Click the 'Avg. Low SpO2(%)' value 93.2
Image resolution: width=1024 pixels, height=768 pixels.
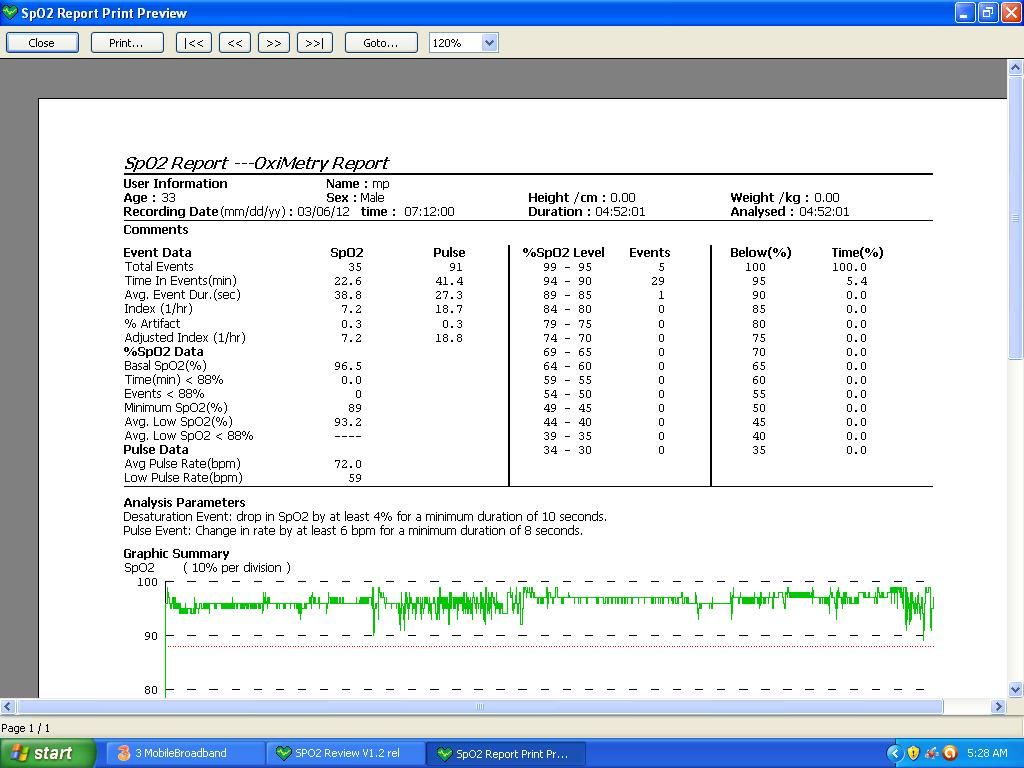point(347,423)
